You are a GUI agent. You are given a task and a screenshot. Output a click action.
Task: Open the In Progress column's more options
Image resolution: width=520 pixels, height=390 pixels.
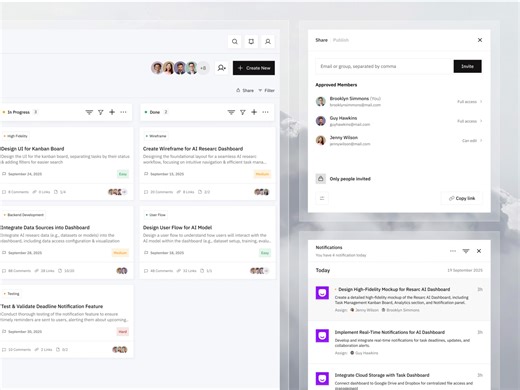123,112
